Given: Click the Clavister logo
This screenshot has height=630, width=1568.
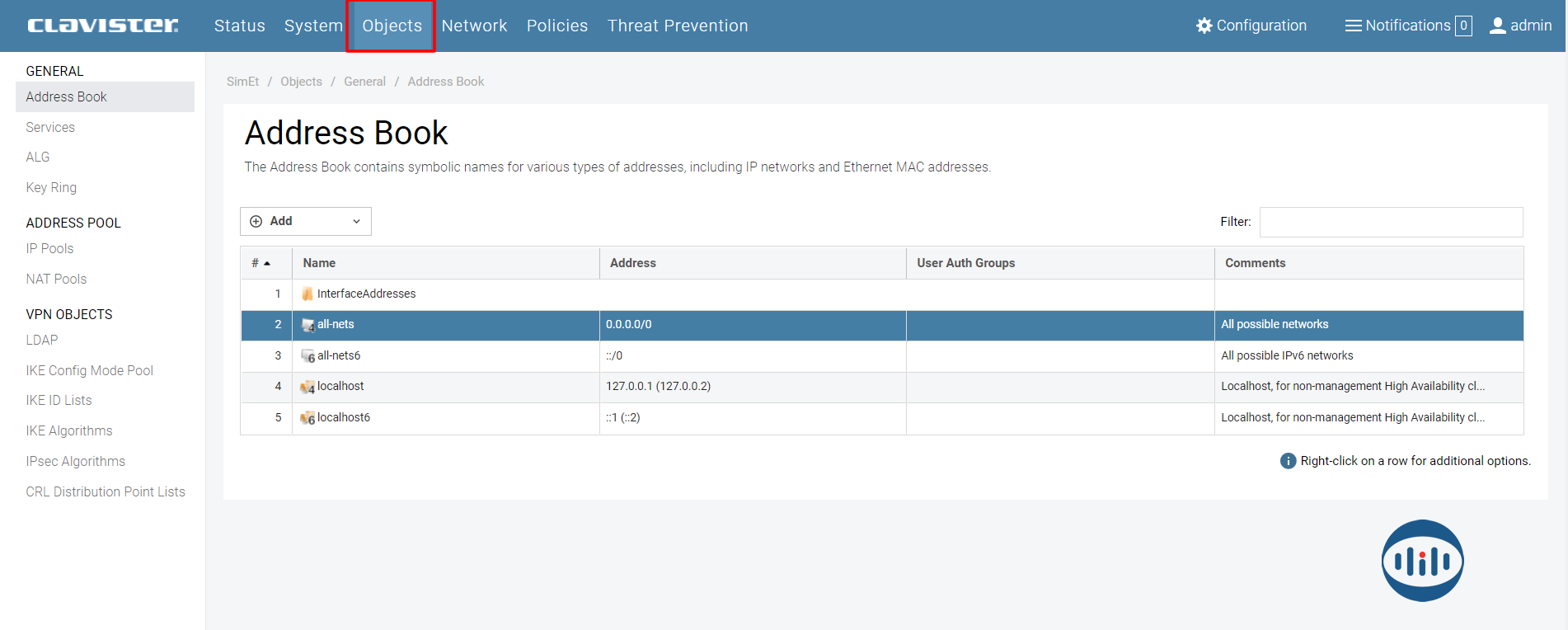Looking at the screenshot, I should pos(102,26).
